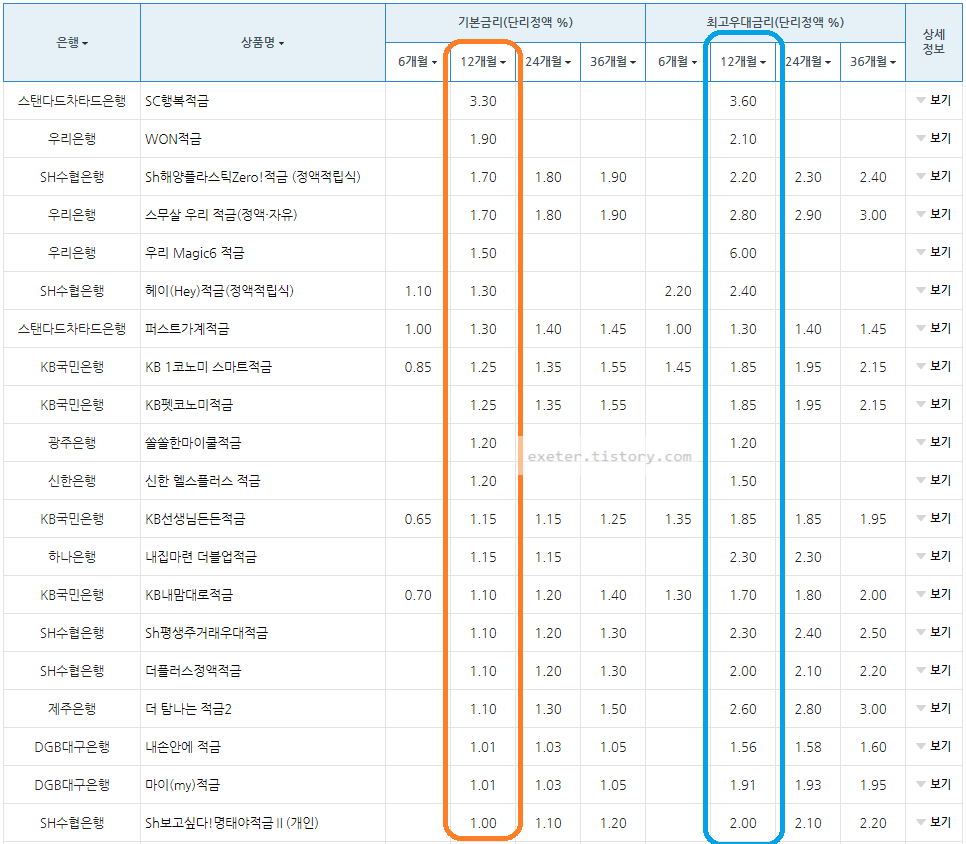Sort 최고우대금리 by 36개월 column

(873, 62)
